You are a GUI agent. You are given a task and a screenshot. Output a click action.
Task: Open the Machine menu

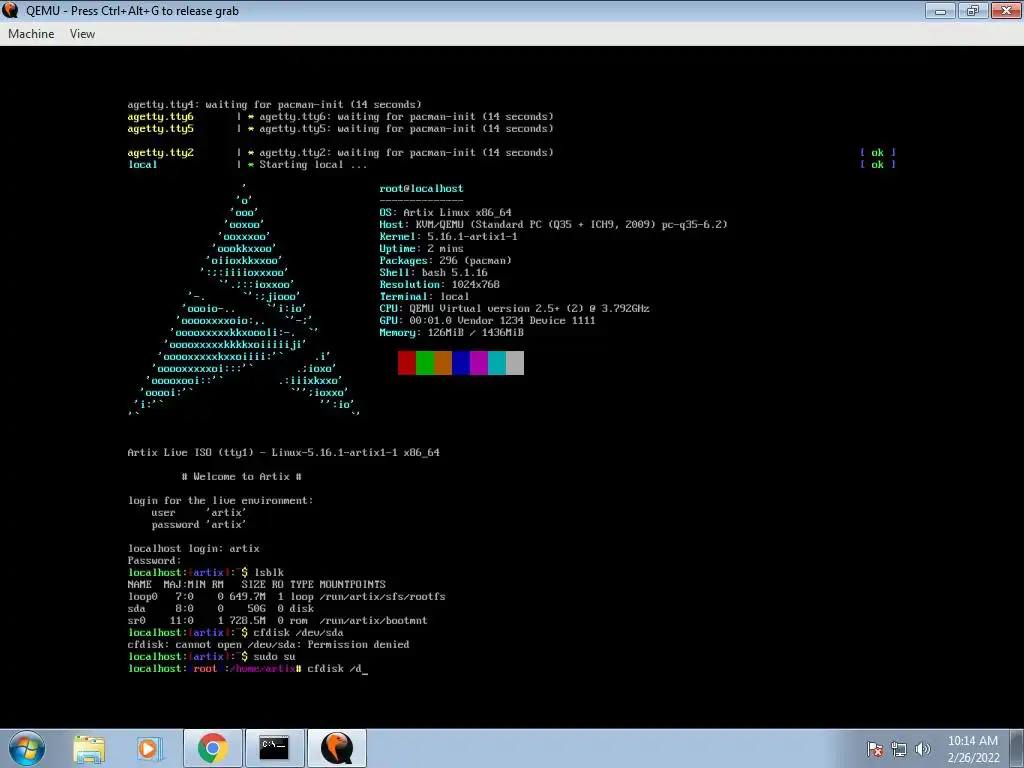tap(31, 34)
